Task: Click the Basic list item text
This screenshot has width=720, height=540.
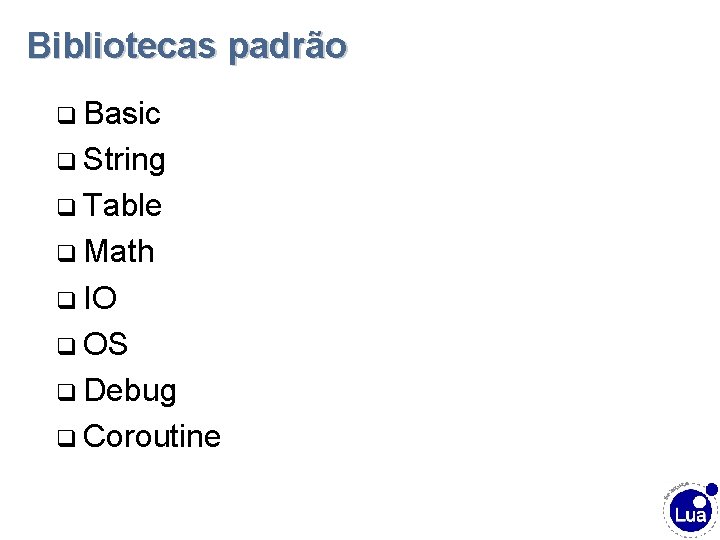Action: (122, 114)
